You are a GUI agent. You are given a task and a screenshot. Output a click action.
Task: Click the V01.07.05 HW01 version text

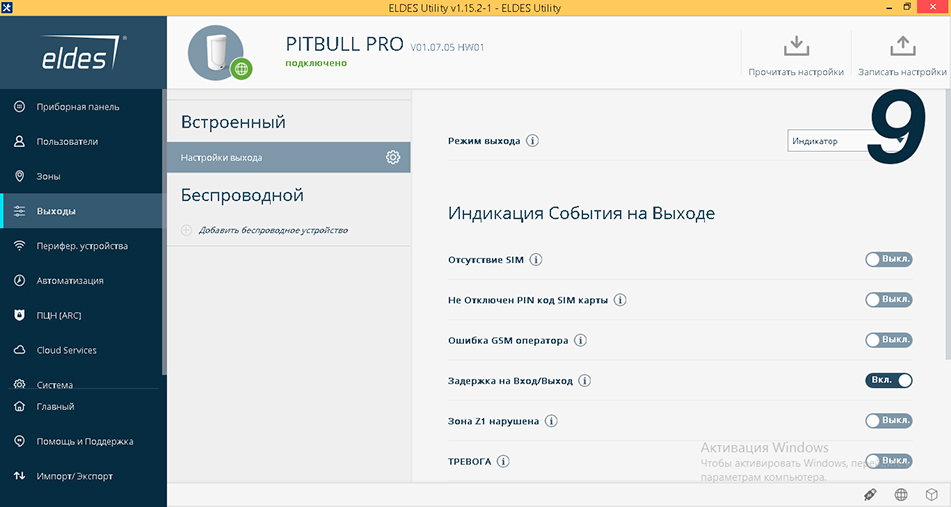click(448, 47)
